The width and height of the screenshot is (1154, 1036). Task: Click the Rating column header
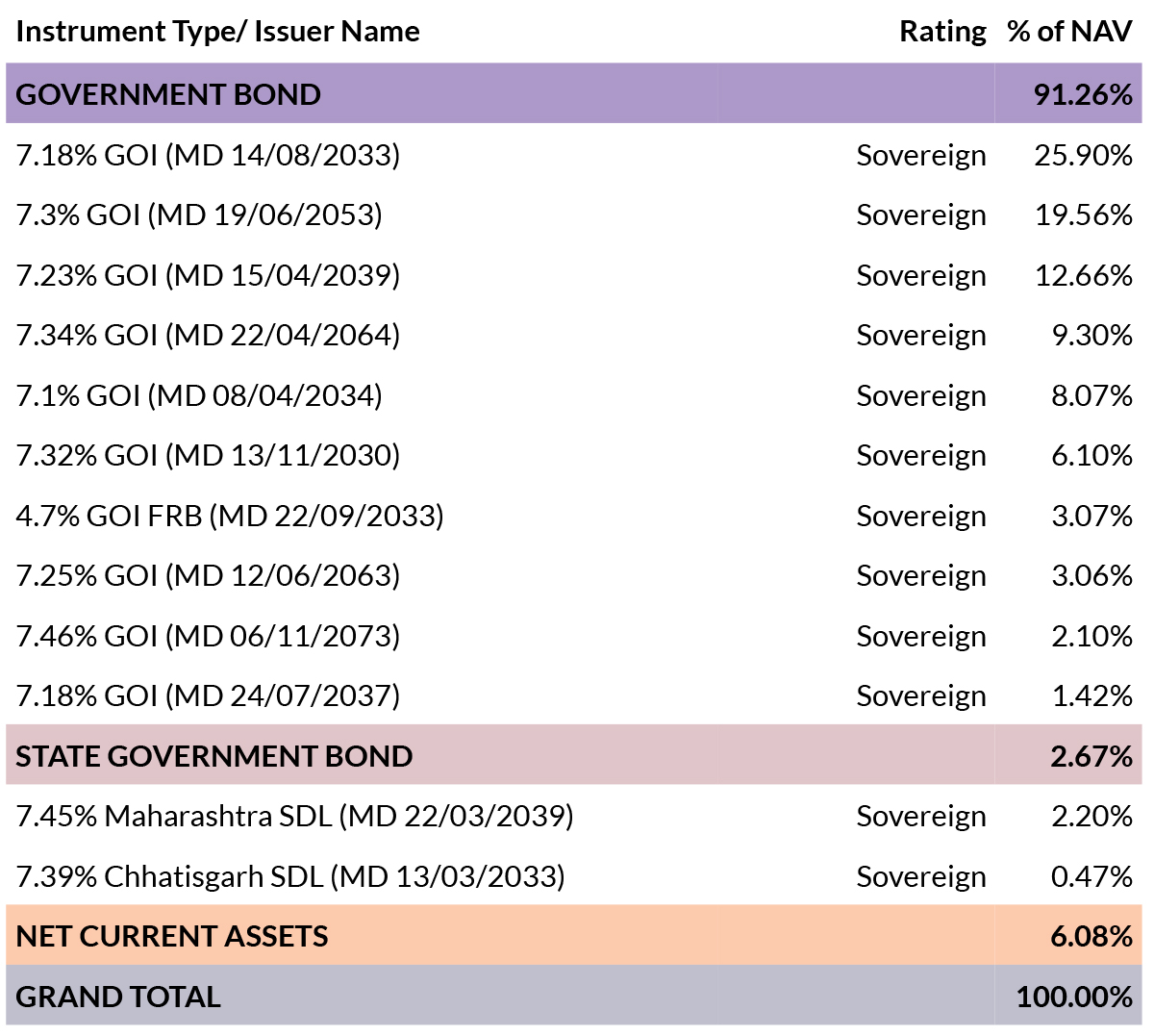point(942,32)
